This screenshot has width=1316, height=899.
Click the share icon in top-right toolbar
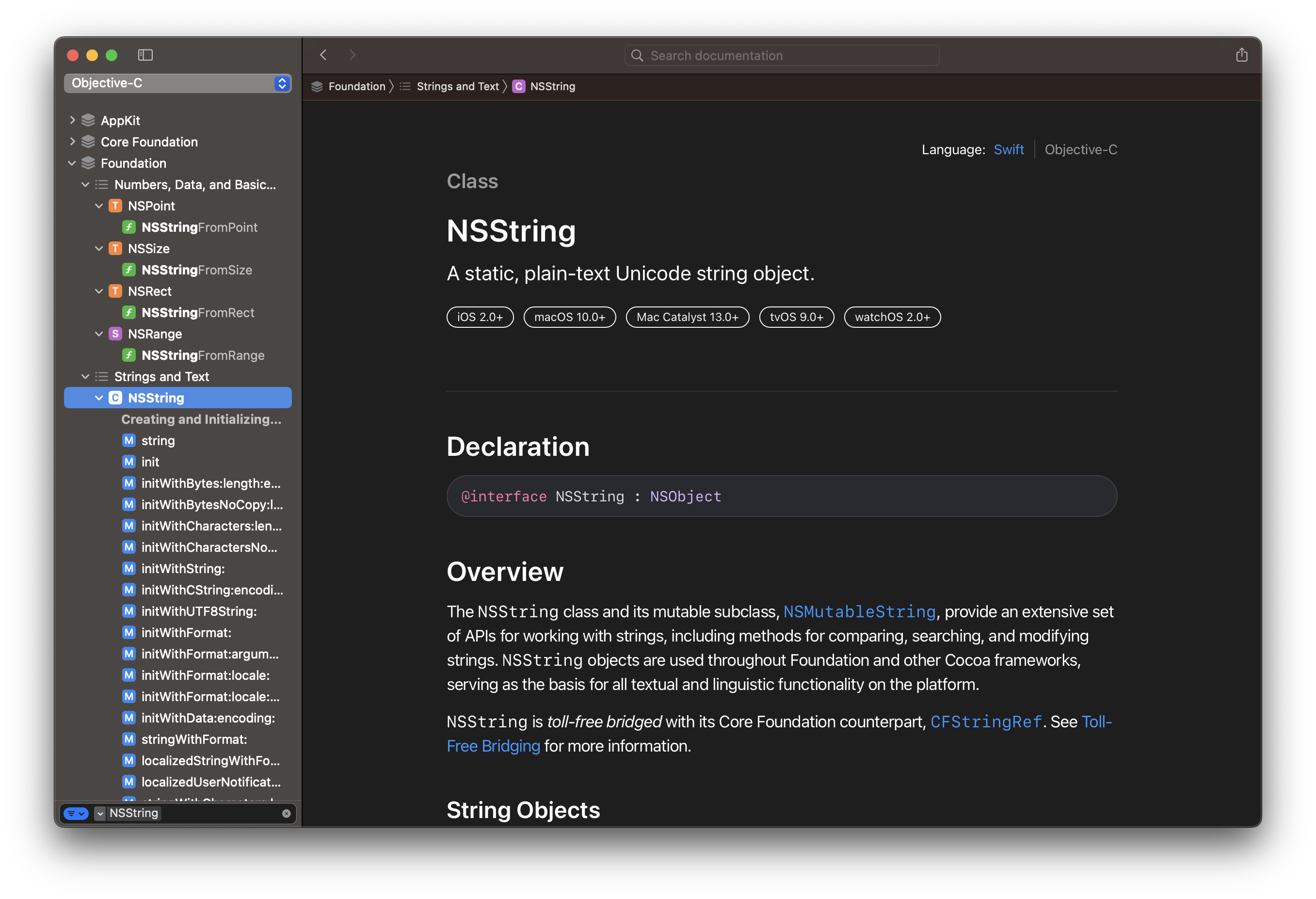1242,55
